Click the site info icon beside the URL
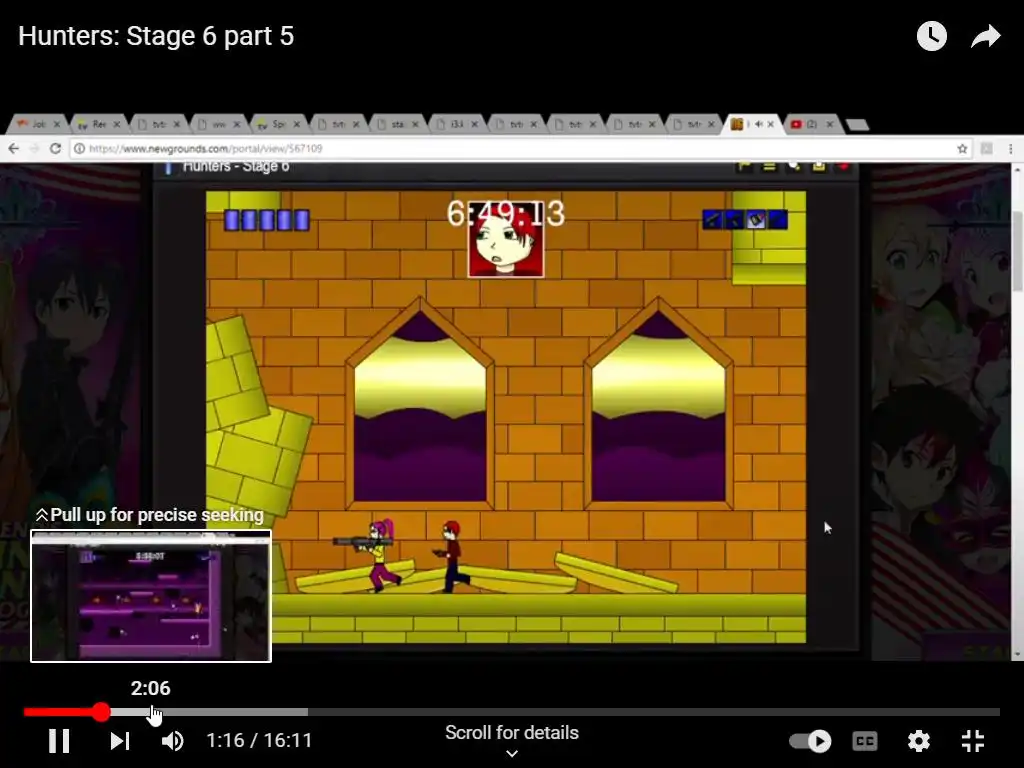Viewport: 1024px width, 768px height. coord(79,149)
